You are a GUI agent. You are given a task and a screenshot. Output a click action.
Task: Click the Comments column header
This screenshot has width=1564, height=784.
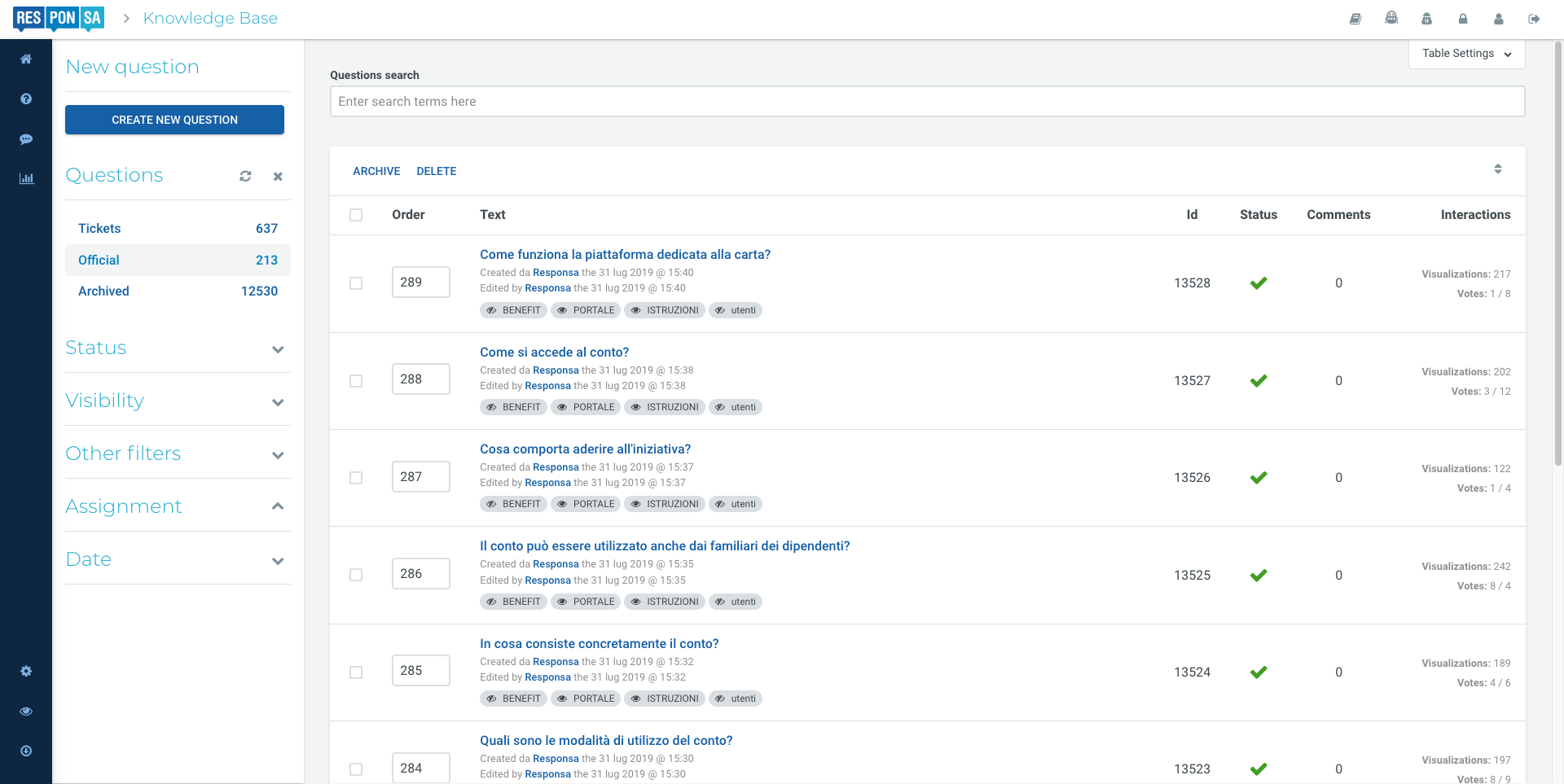1338,215
